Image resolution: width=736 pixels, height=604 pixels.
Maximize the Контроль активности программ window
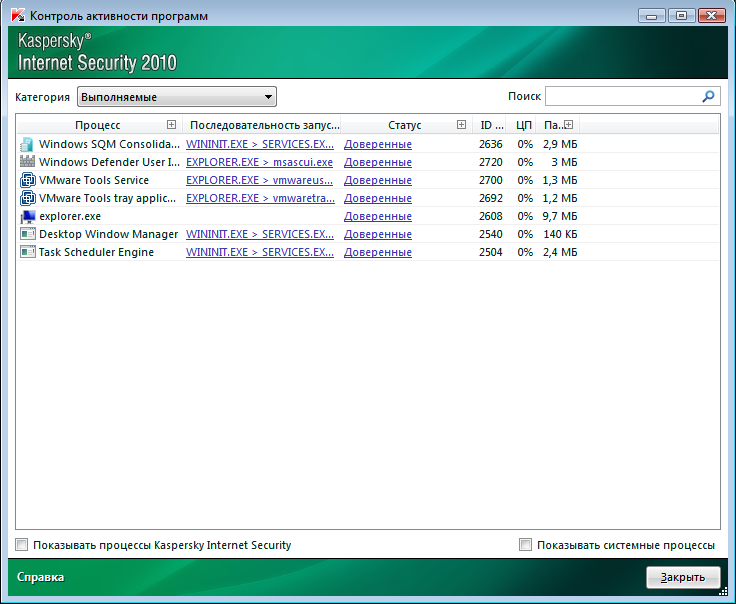(681, 16)
